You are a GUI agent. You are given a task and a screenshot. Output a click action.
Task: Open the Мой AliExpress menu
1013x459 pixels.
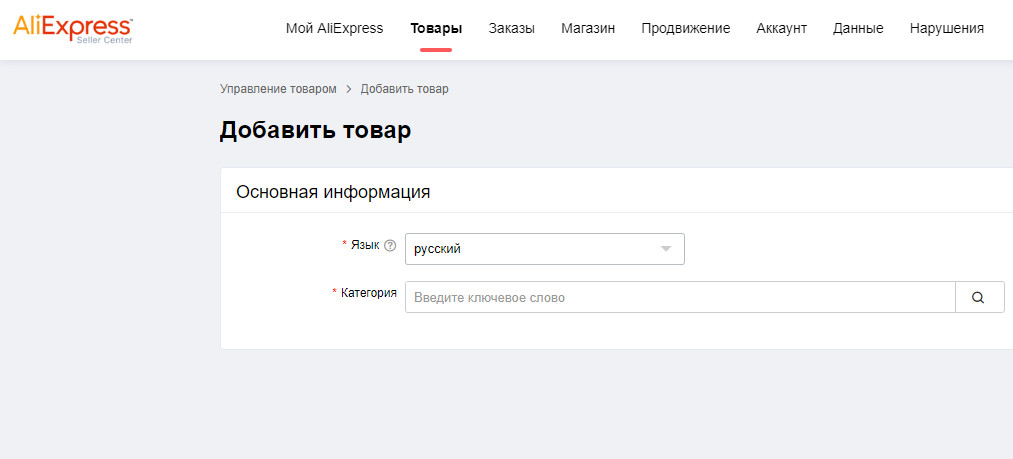tap(334, 28)
